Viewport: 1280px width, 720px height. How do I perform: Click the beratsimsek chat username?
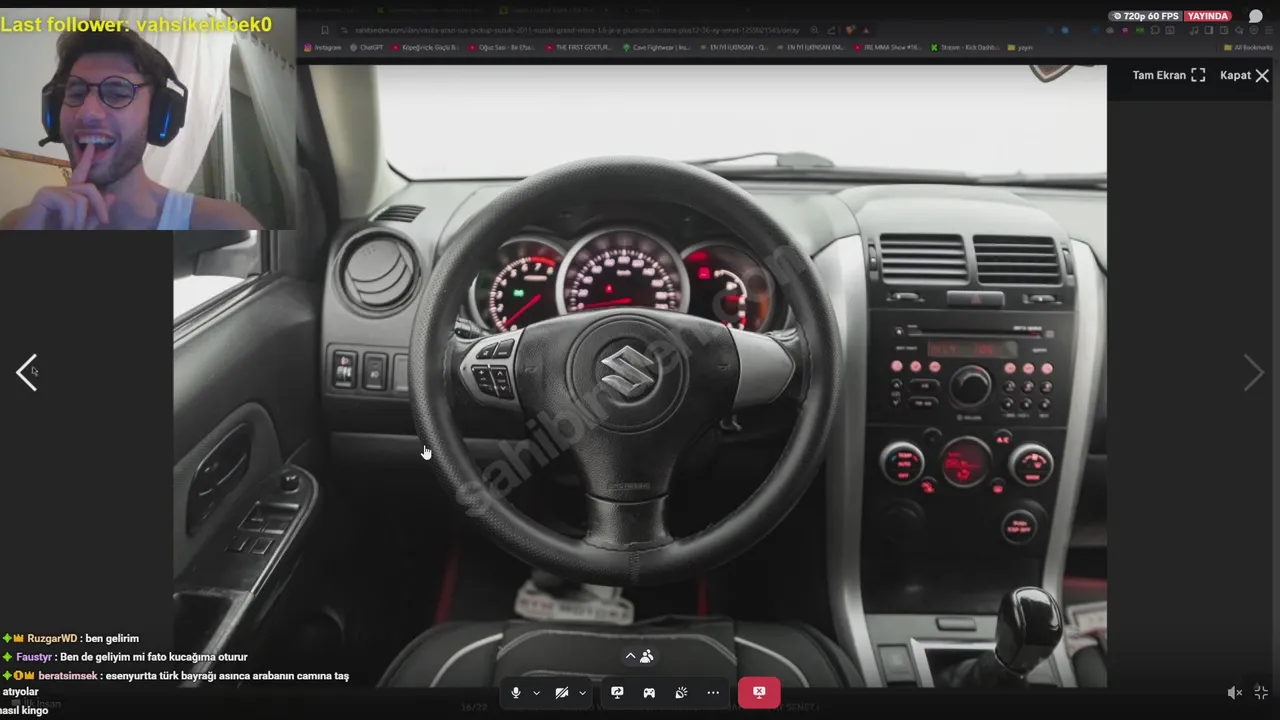pyautogui.click(x=68, y=676)
